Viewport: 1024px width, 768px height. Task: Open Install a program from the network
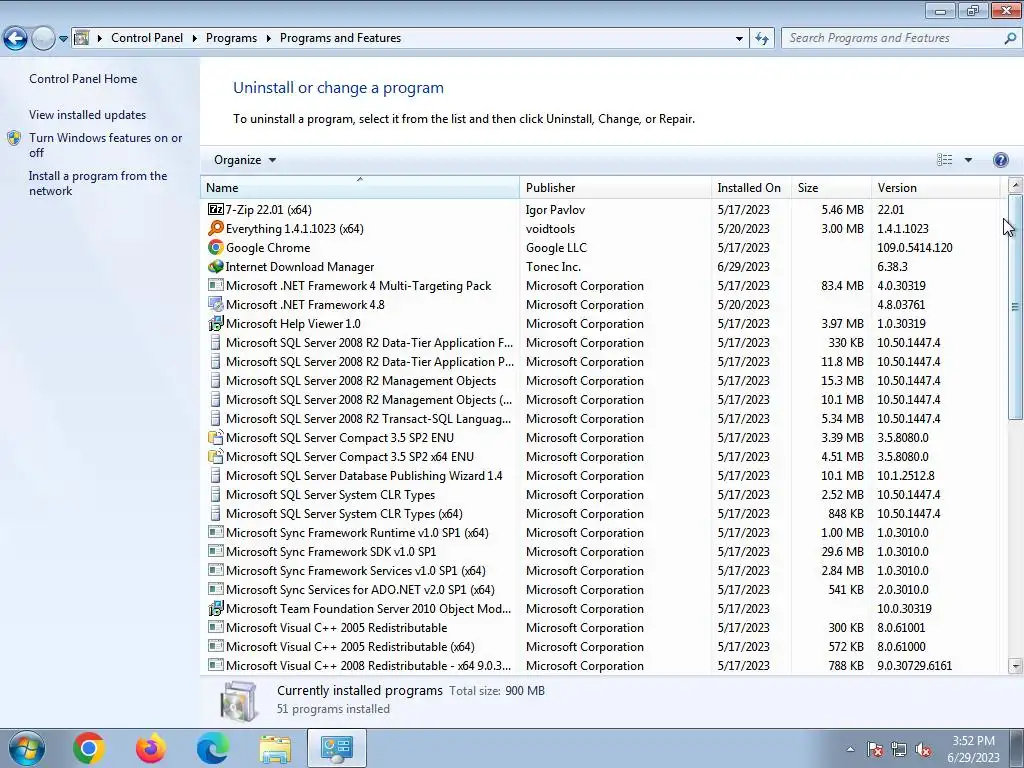[x=98, y=184]
